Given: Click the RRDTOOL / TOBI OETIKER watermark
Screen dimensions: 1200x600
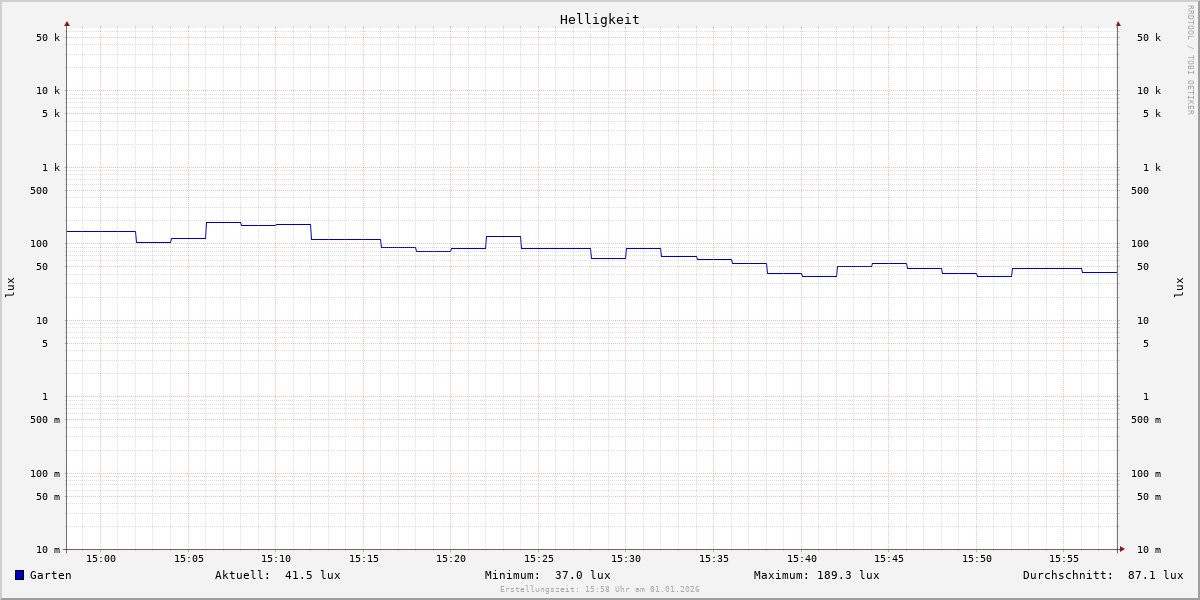Looking at the screenshot, I should point(1190,60).
